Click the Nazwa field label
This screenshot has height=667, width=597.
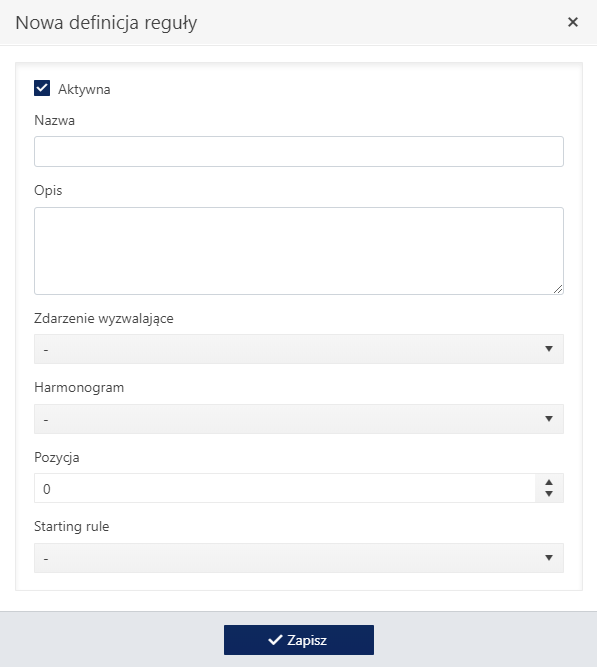tap(54, 120)
